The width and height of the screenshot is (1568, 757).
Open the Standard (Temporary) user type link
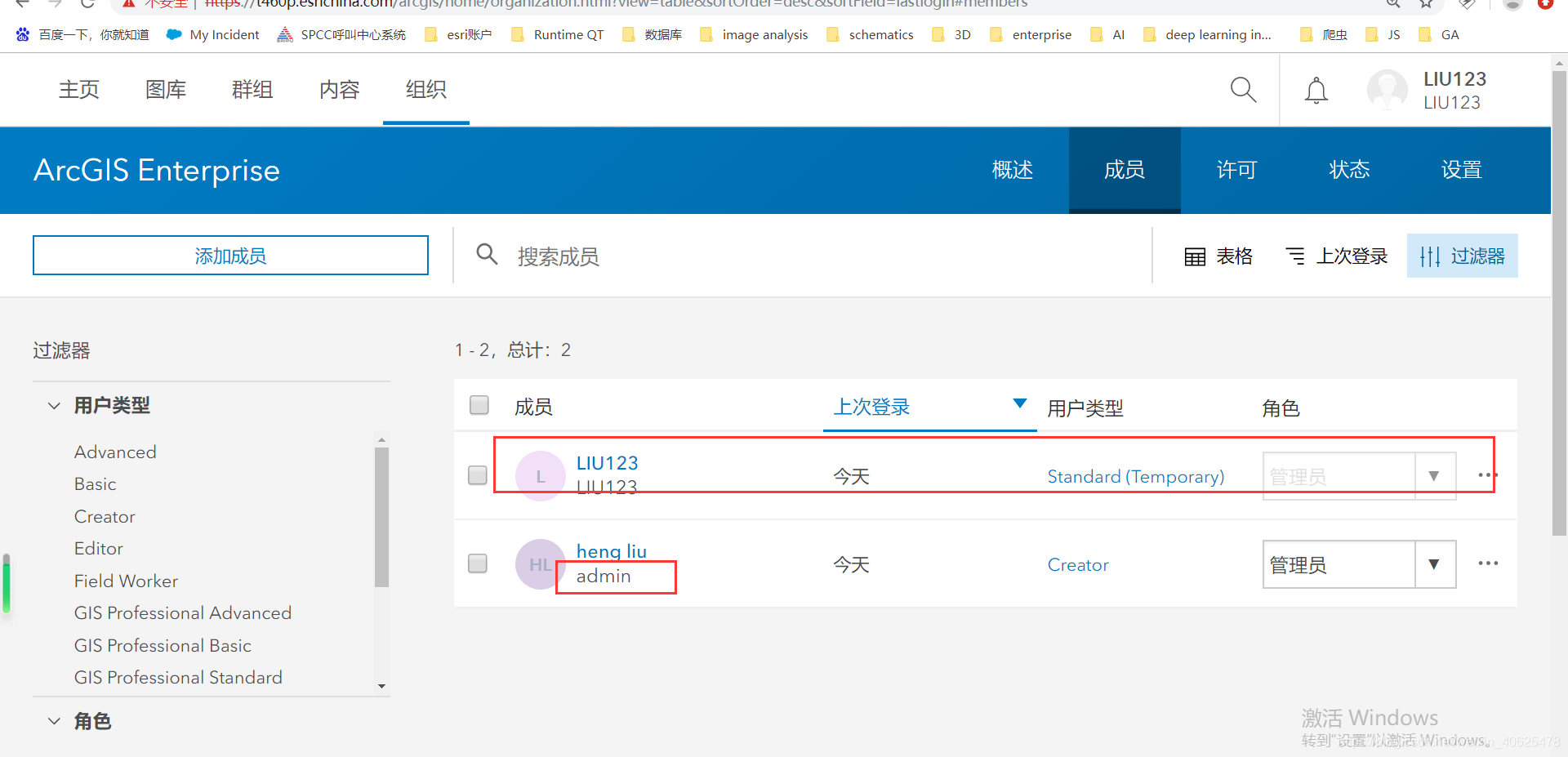(1136, 476)
